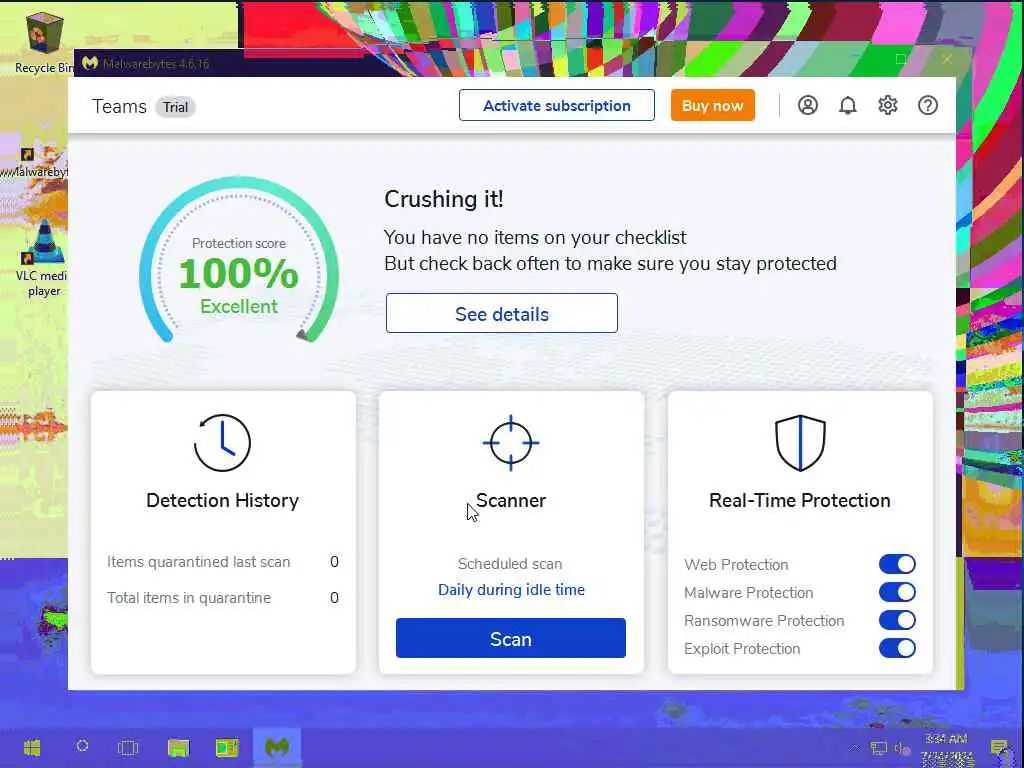Click the Scheduled scan label
Screen dimensions: 1024x768
coord(510,564)
